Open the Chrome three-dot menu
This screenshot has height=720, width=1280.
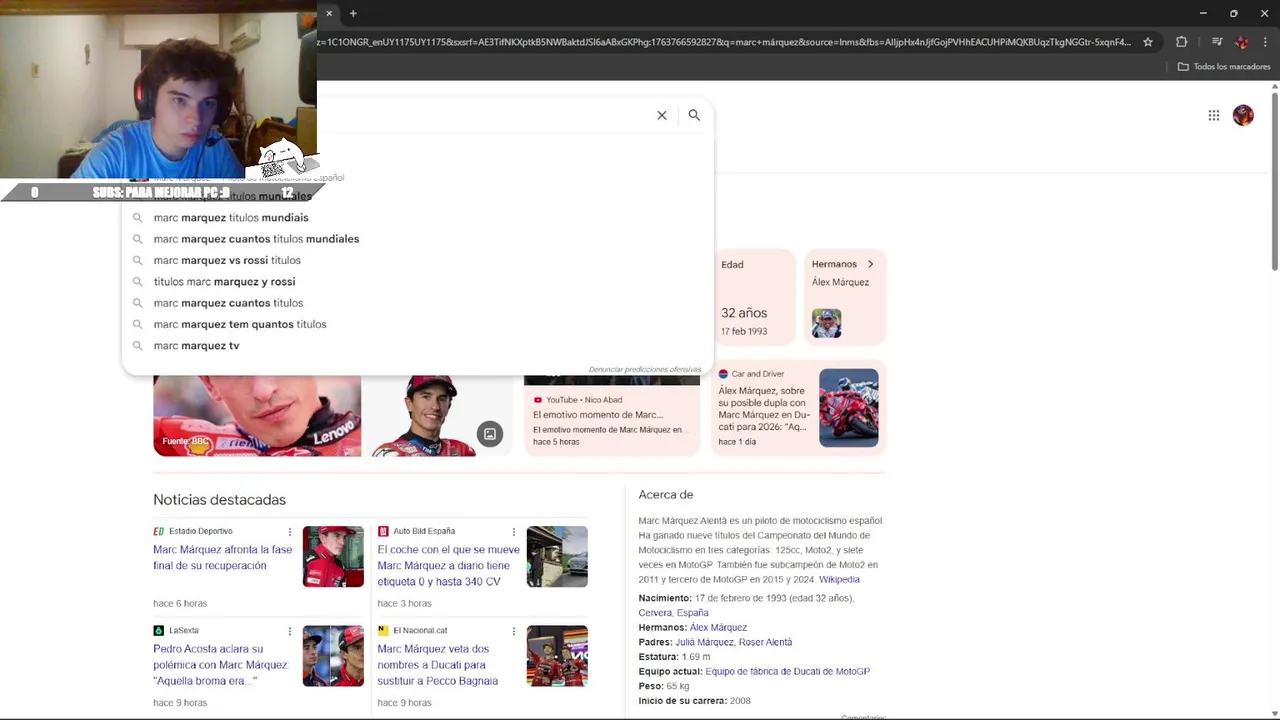1265,42
